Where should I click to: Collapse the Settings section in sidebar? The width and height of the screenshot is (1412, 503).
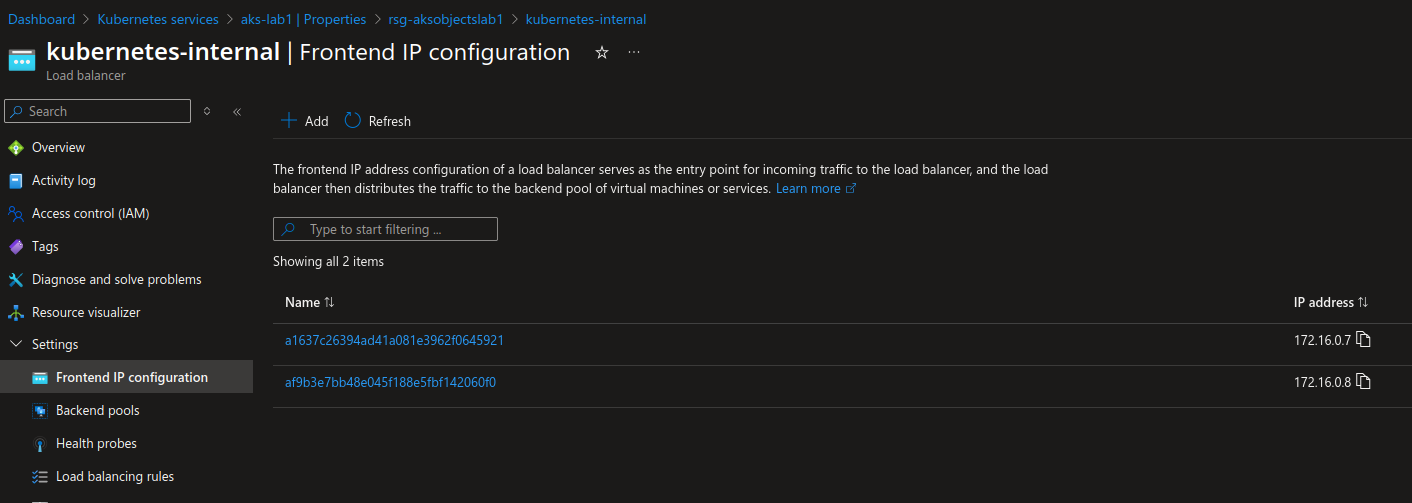[x=15, y=345]
